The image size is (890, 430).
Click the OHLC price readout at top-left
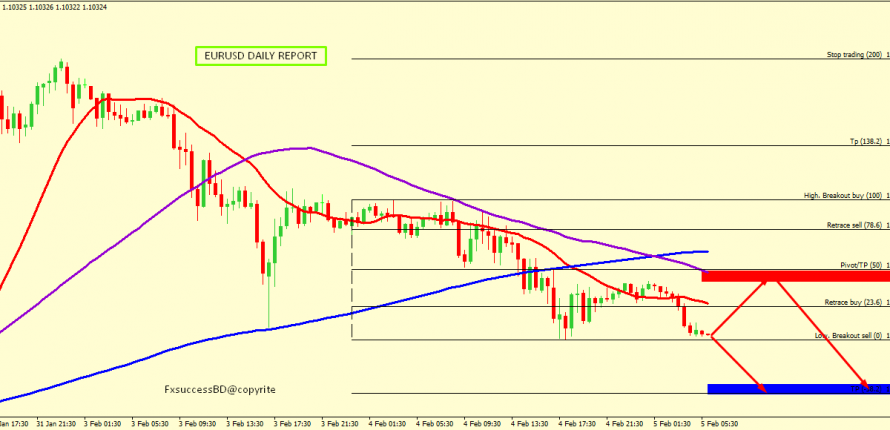click(x=55, y=7)
